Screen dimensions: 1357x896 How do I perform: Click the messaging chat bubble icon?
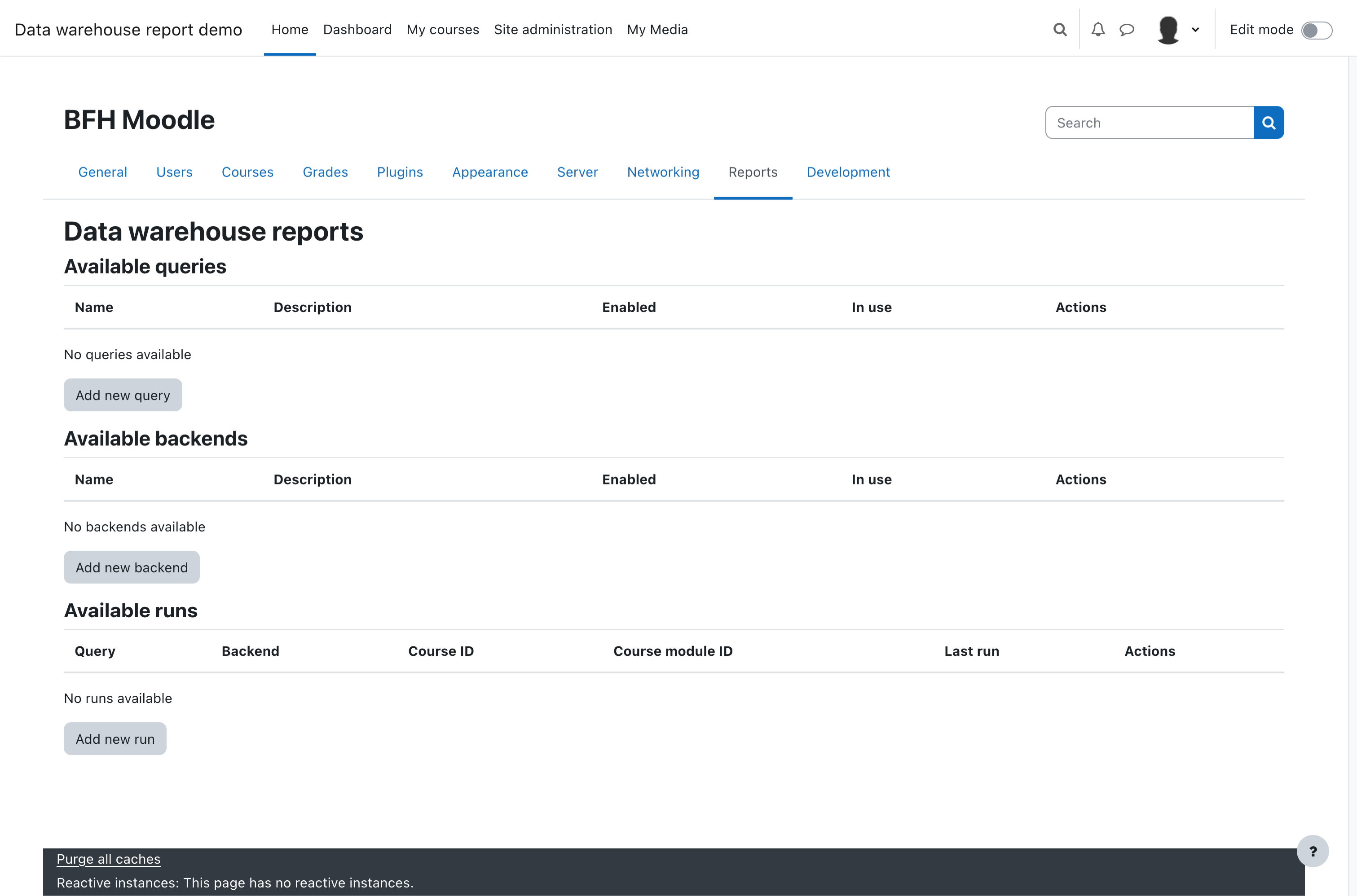pyautogui.click(x=1127, y=29)
